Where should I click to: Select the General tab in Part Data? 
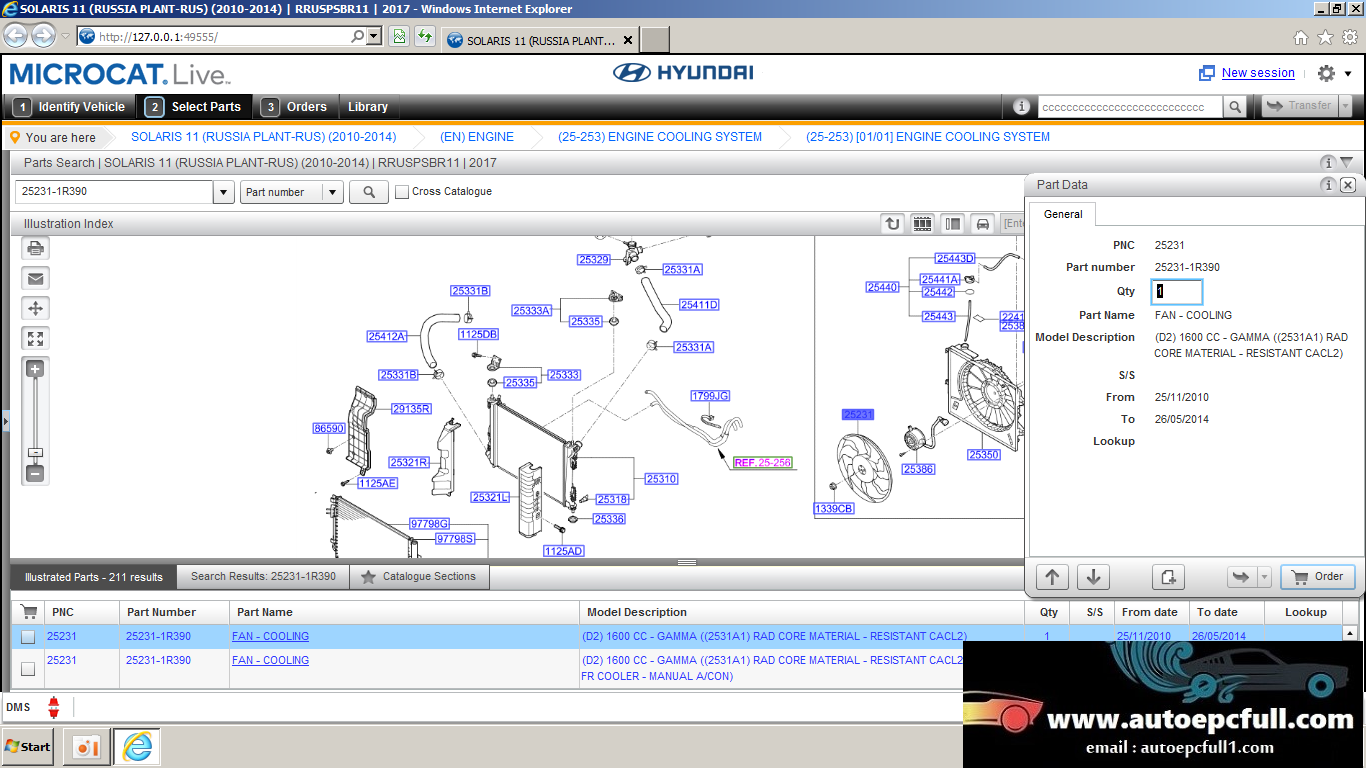(x=1063, y=214)
